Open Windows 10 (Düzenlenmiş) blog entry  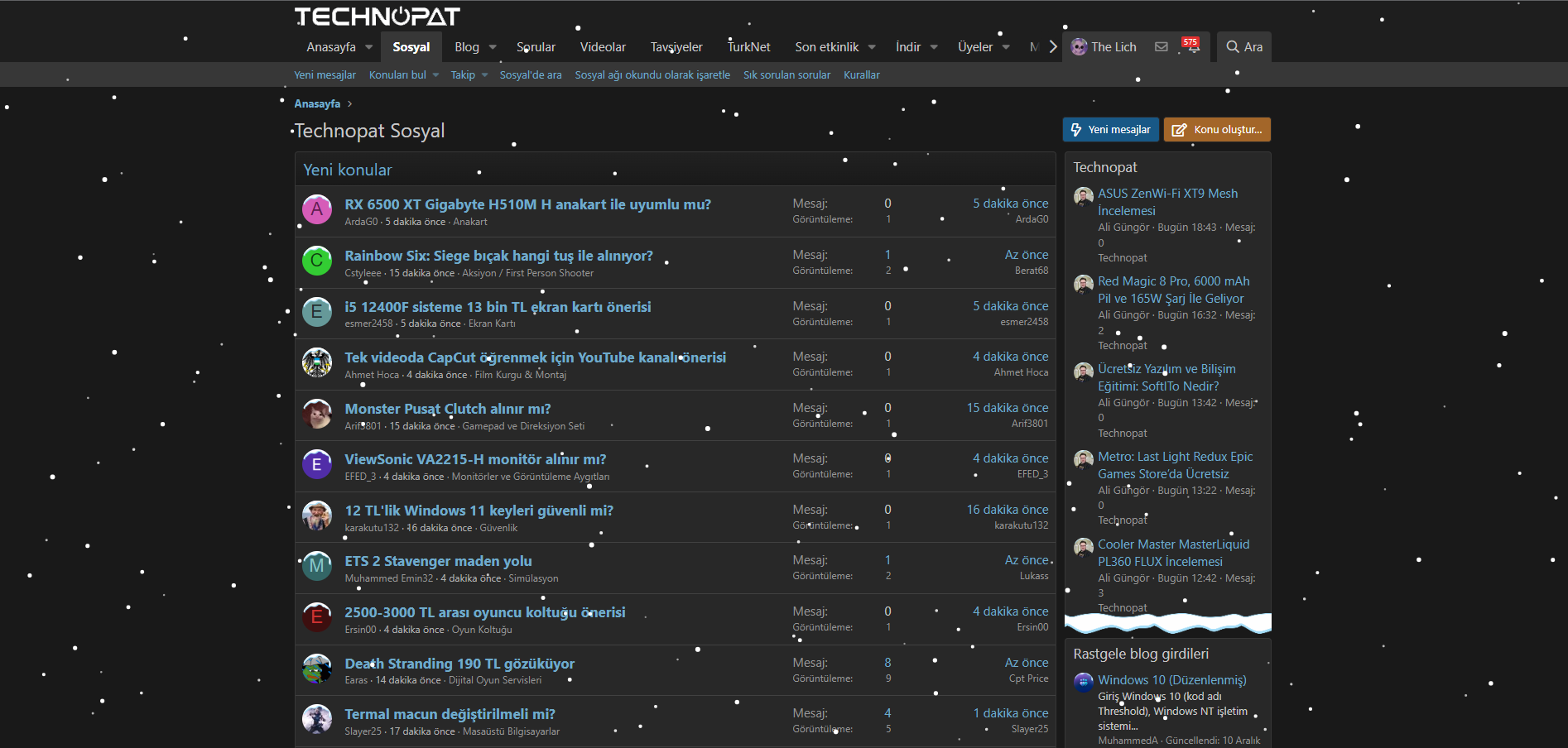[x=1172, y=680]
